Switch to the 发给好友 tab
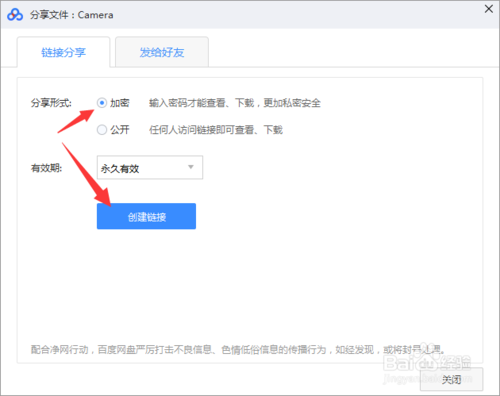500x396 pixels. tap(162, 52)
